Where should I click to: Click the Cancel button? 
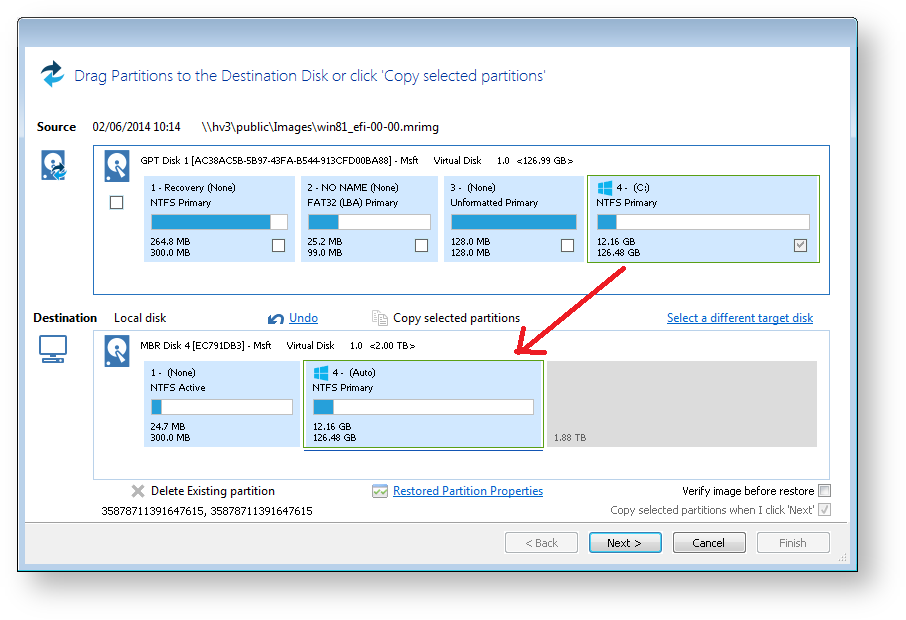(709, 542)
